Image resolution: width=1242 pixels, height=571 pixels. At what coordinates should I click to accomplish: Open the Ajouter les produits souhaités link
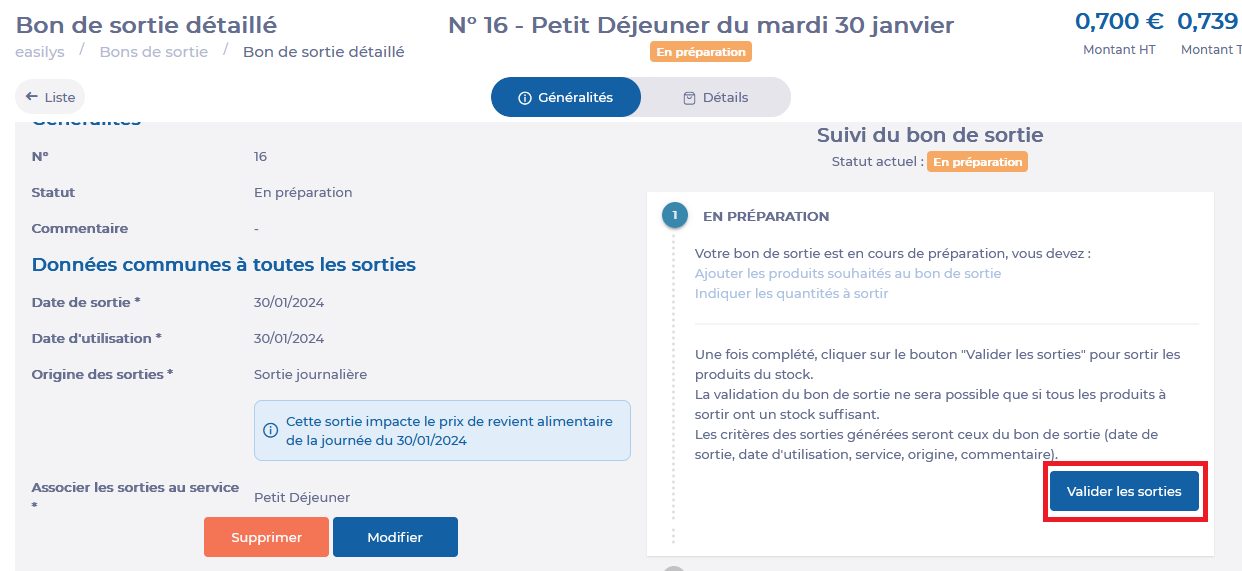848,273
